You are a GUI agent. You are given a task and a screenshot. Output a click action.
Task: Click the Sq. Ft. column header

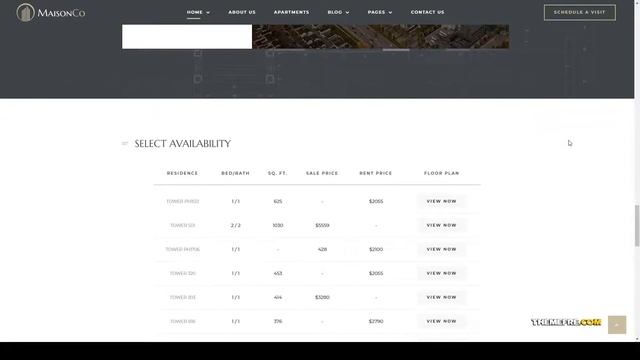278,173
